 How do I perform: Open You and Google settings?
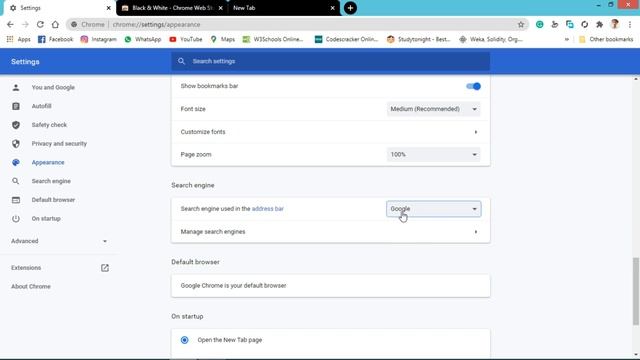(53, 87)
